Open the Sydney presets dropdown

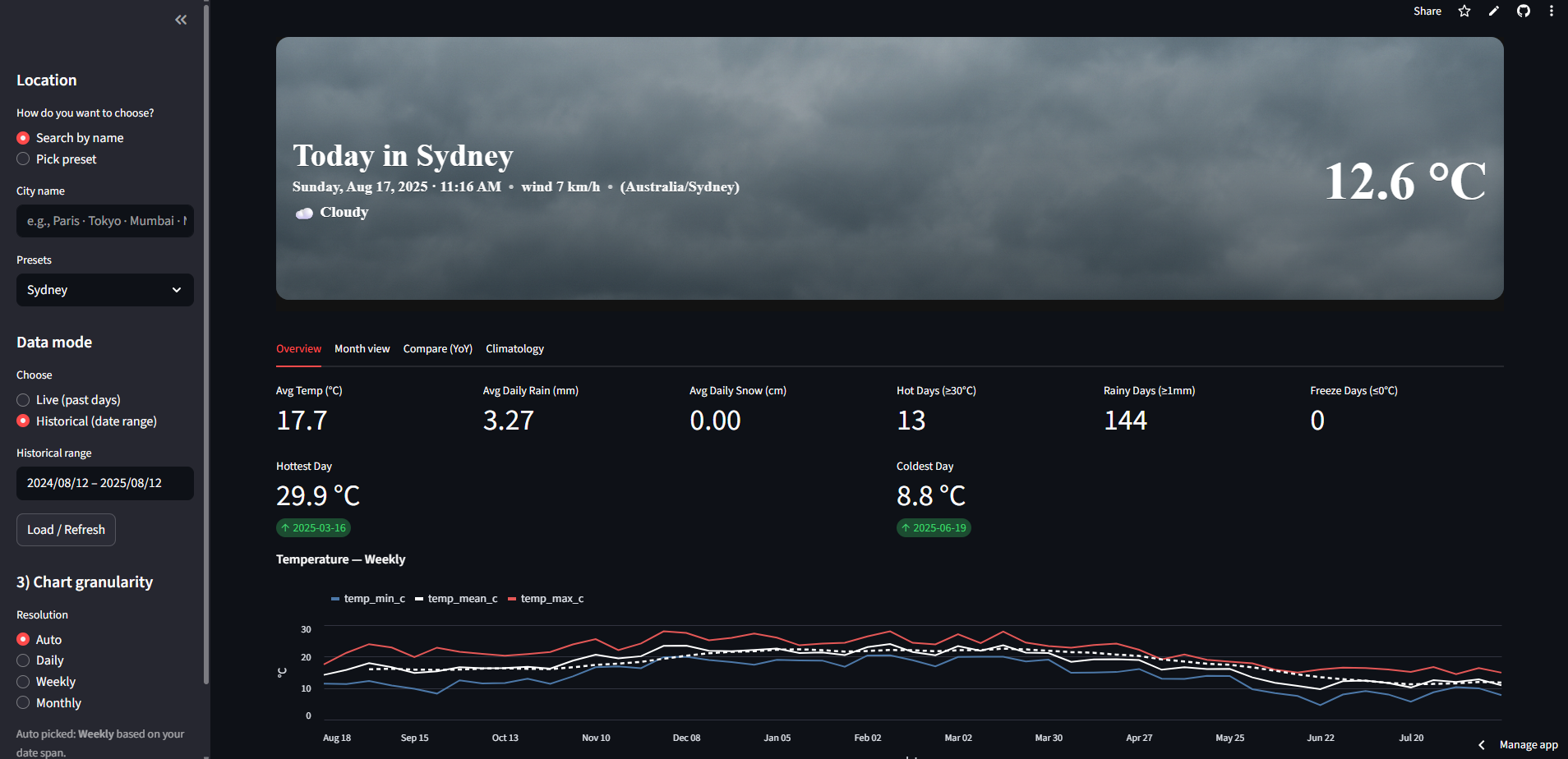pos(104,289)
